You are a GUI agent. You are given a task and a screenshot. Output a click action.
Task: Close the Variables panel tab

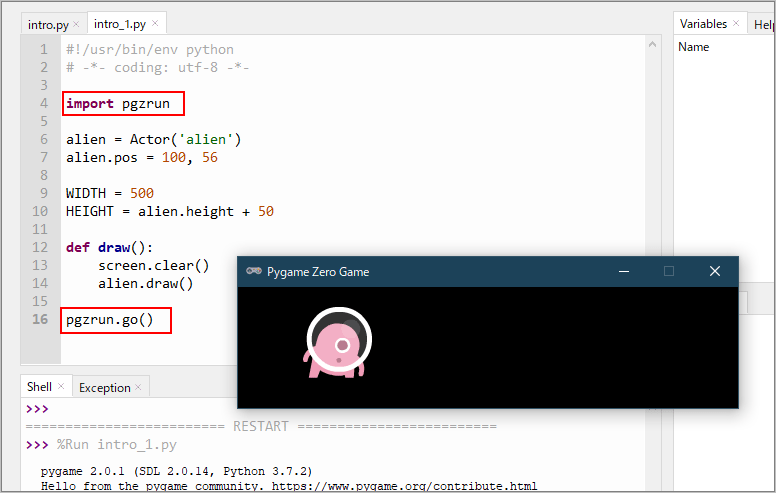click(x=736, y=23)
